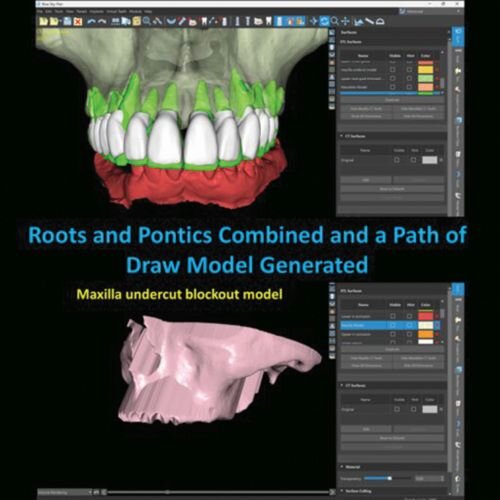Toggle Visible checkbox in the upper panel yellow swatch row
This screenshot has height=500, width=500.
pyautogui.click(x=393, y=70)
